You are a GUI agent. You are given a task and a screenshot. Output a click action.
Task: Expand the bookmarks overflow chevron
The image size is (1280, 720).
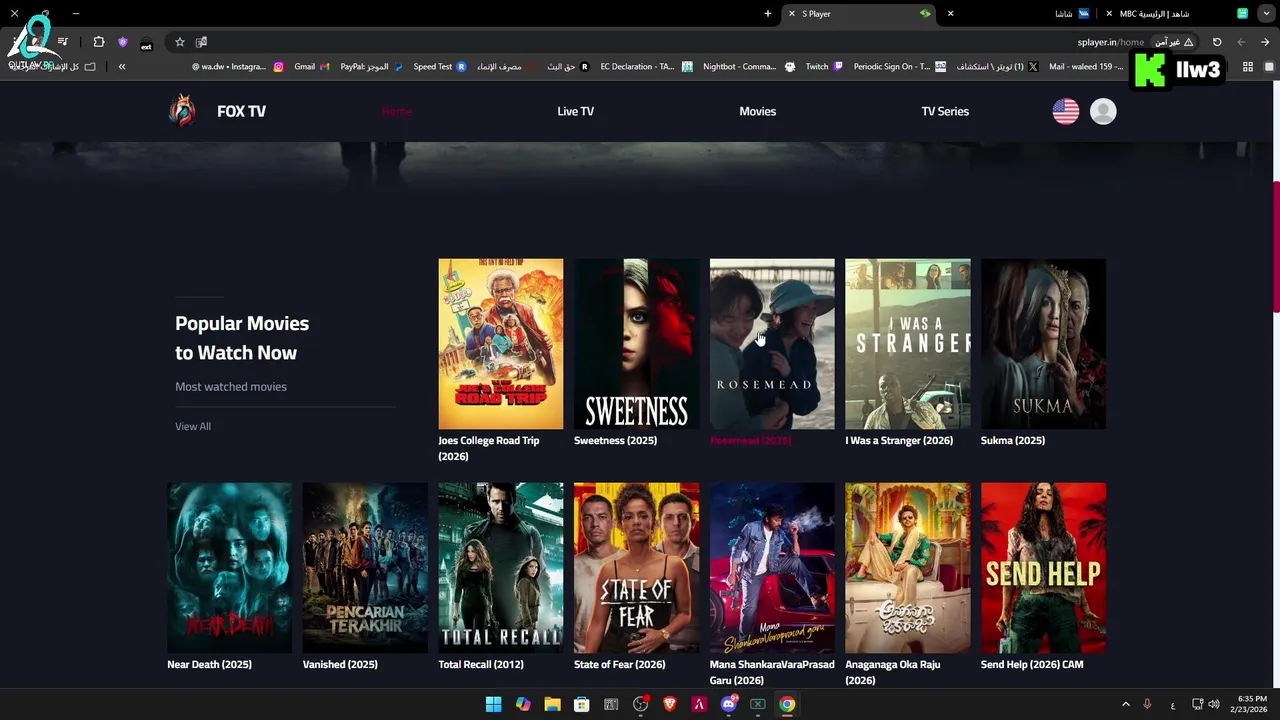click(x=122, y=67)
